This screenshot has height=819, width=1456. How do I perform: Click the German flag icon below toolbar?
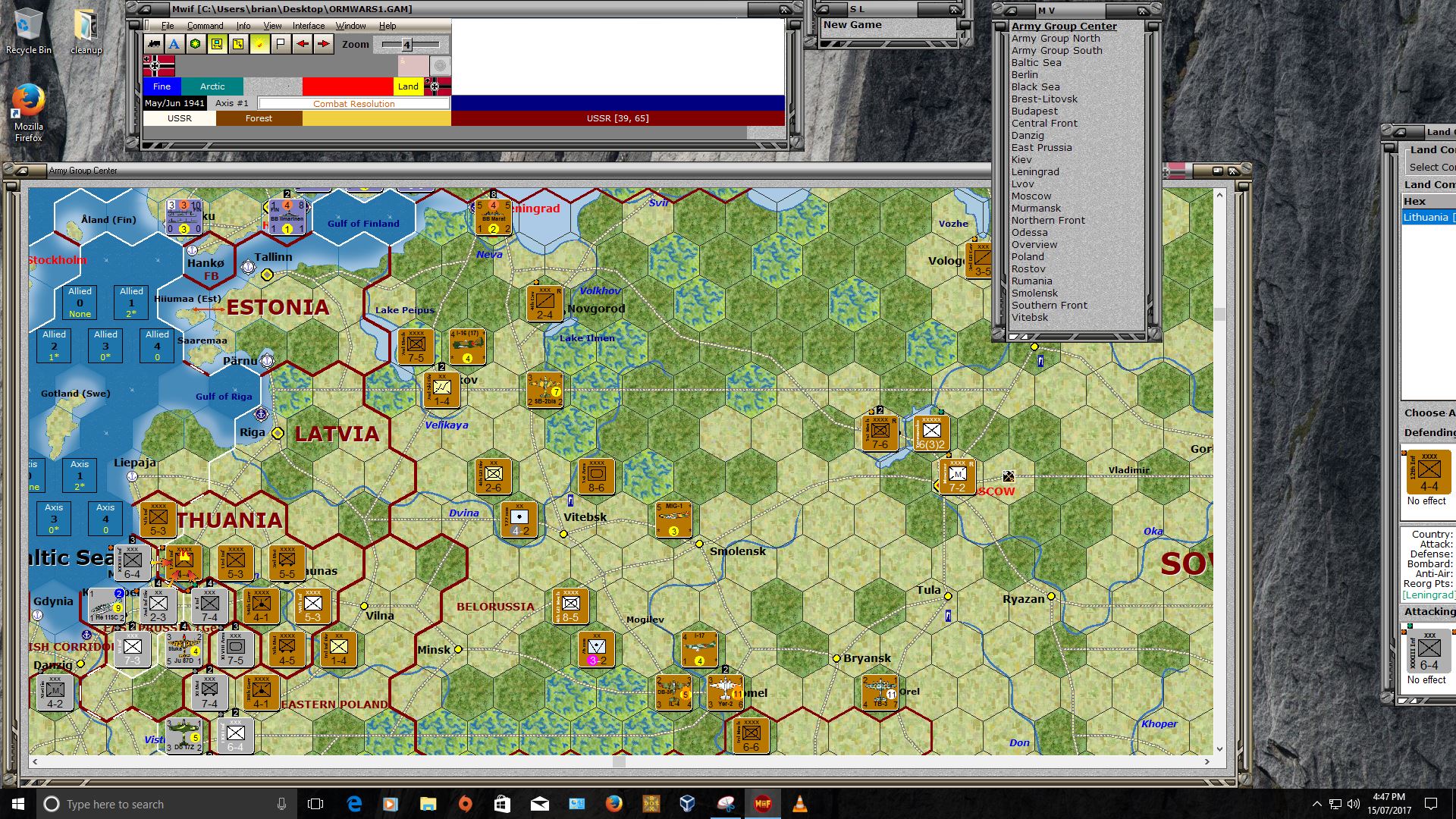point(158,66)
